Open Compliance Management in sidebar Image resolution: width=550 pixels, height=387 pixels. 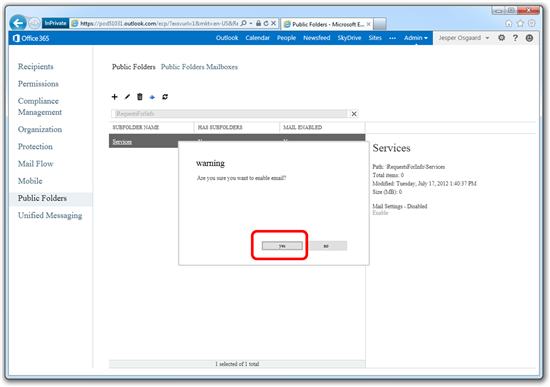tap(40, 107)
